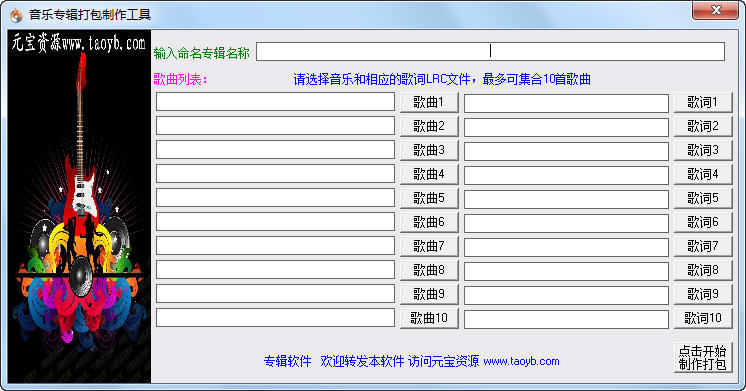Click the 歌词3 button
The image size is (746, 391).
(703, 150)
